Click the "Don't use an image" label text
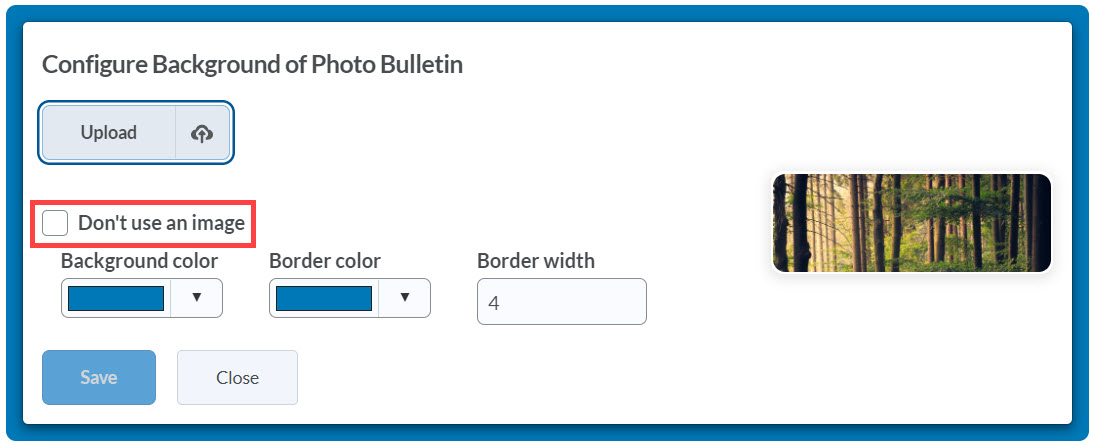 tap(161, 223)
